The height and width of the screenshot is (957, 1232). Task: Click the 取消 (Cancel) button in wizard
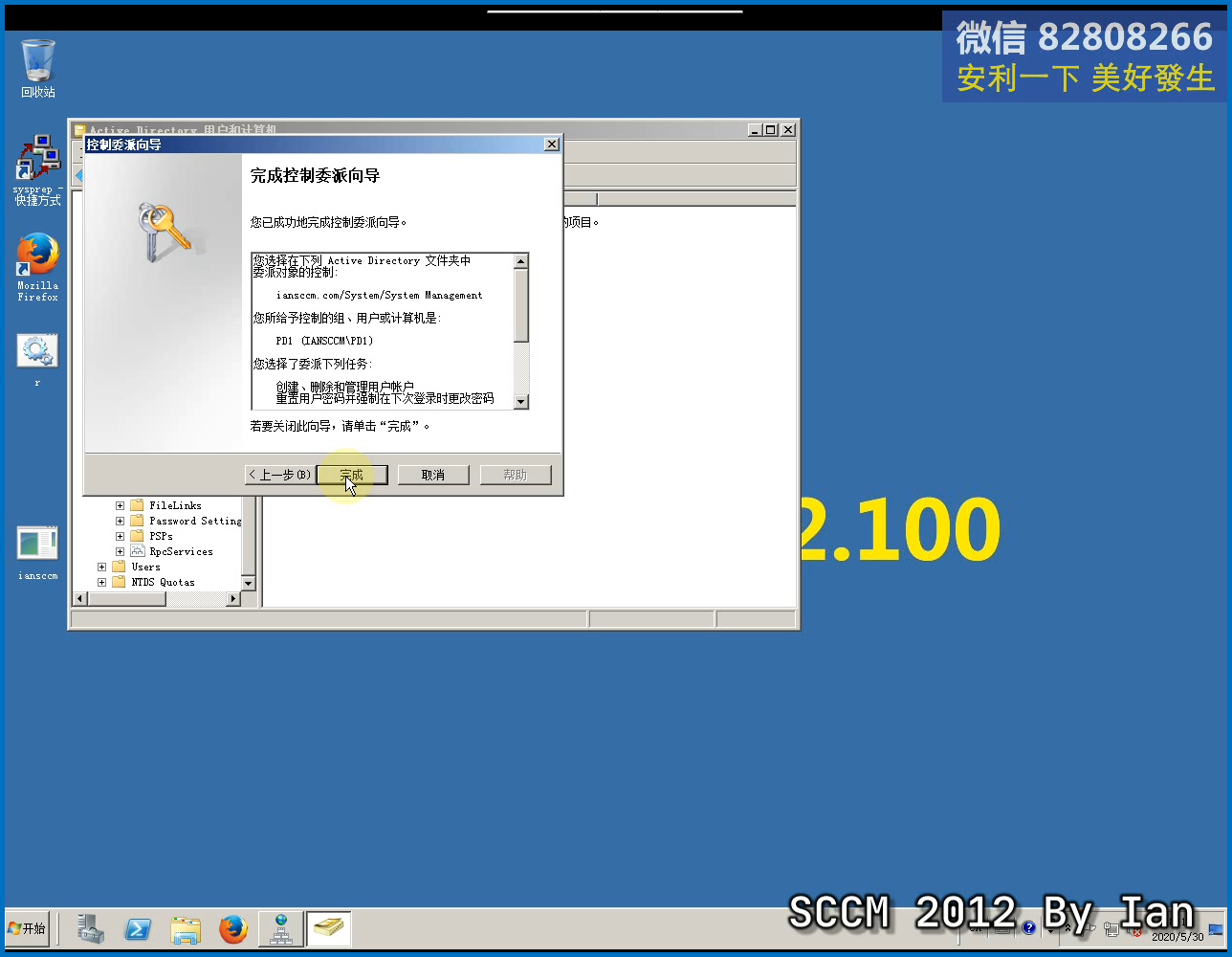(x=433, y=475)
